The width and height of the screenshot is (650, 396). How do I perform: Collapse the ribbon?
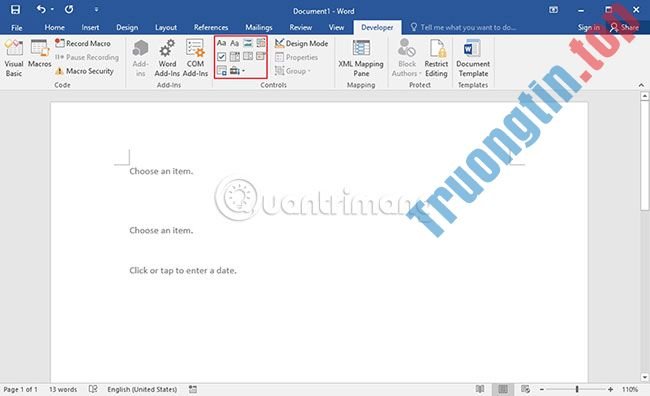[x=641, y=85]
